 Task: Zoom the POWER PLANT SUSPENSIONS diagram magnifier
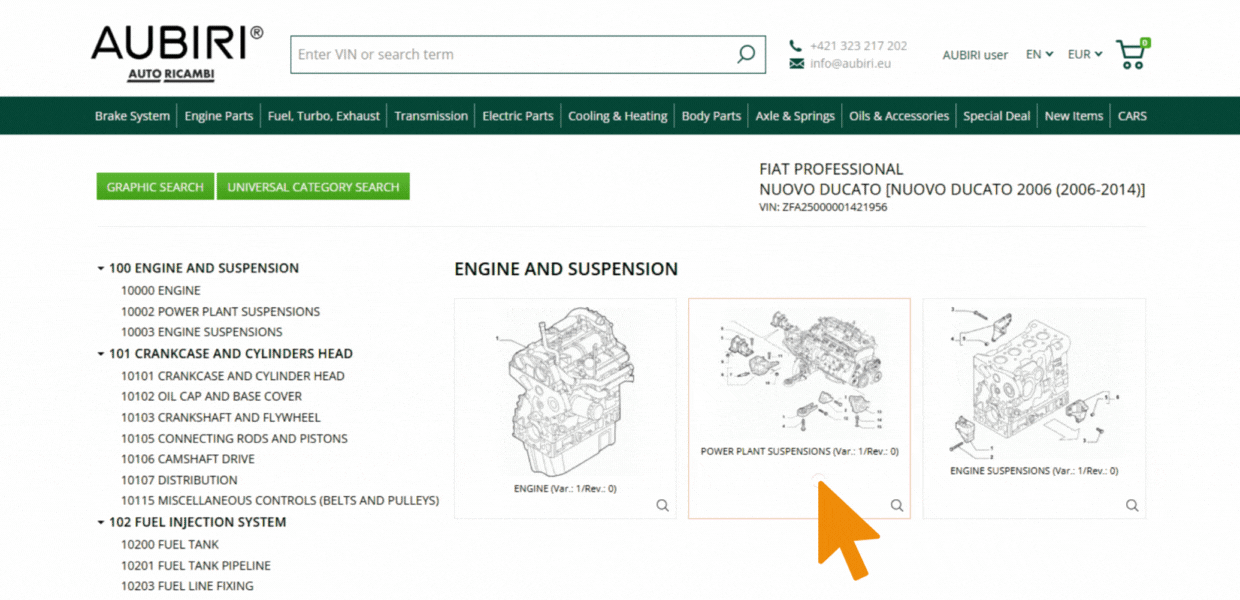[897, 505]
